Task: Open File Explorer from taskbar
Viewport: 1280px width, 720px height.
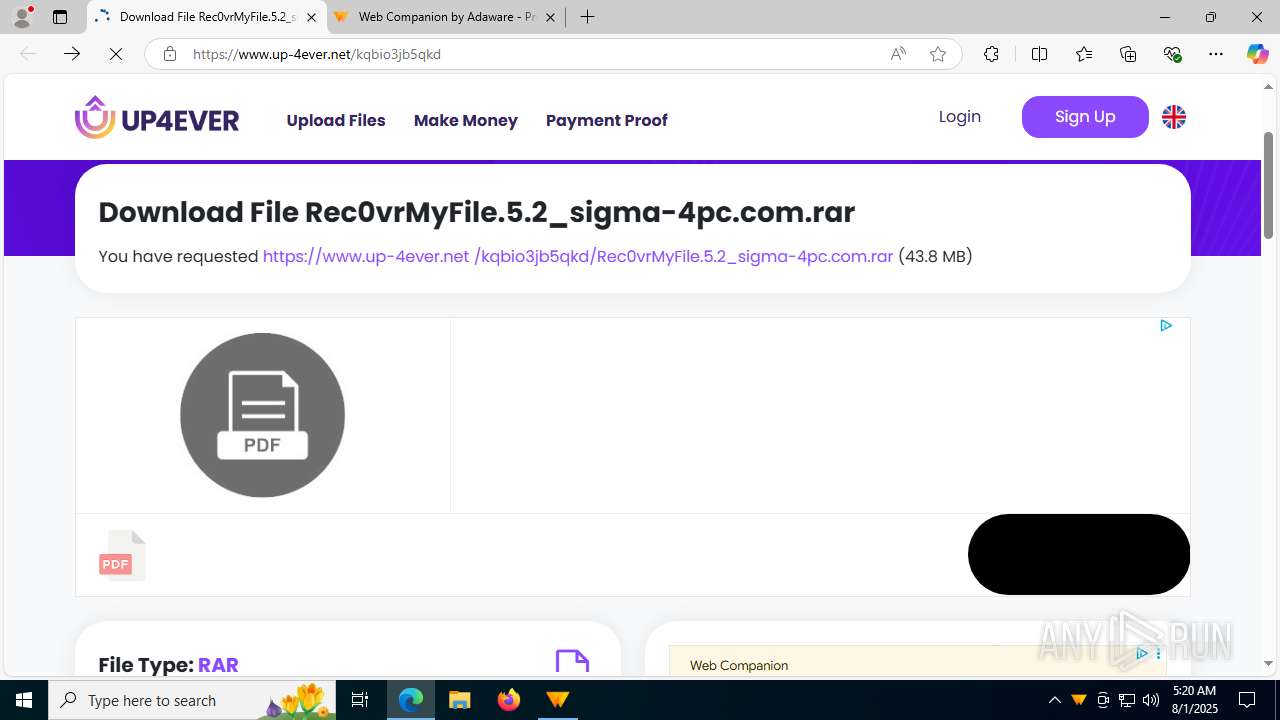Action: click(x=460, y=700)
